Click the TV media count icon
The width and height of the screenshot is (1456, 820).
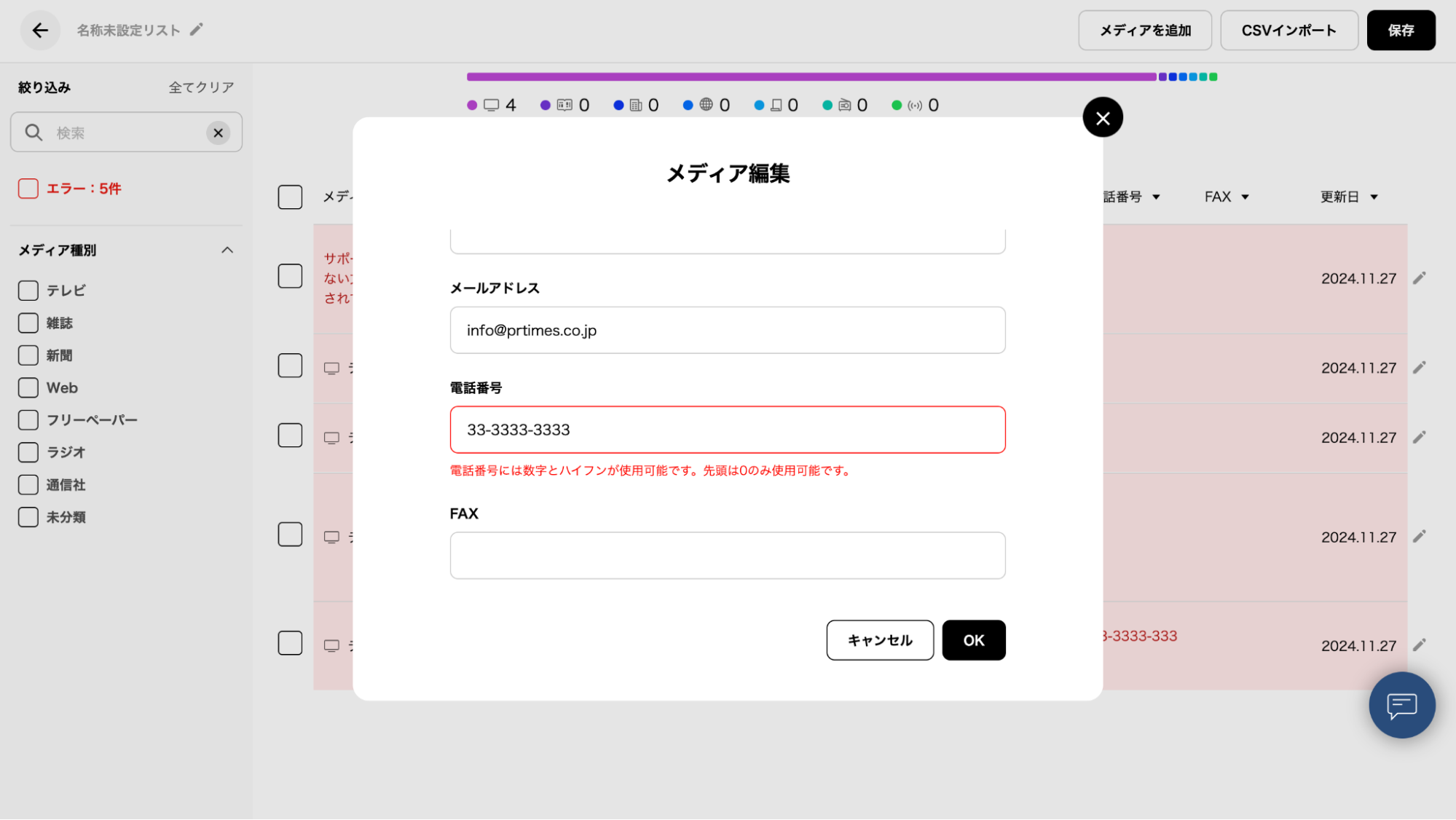492,106
